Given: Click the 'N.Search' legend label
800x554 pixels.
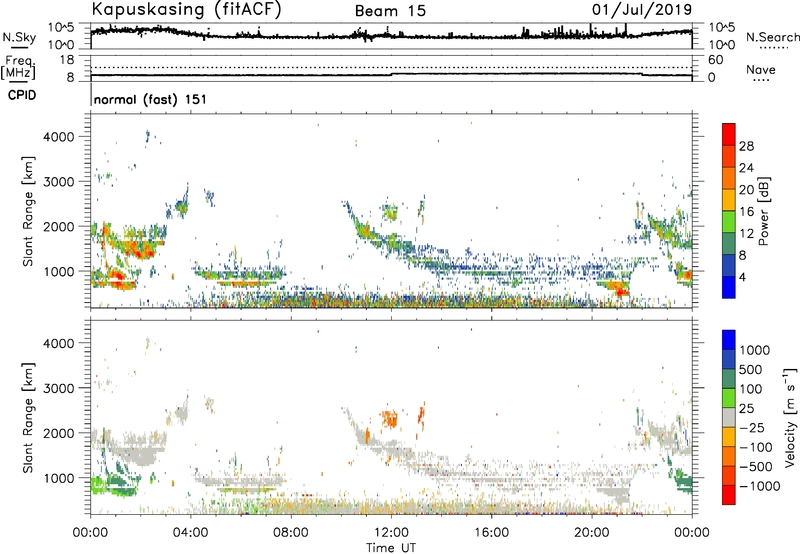Looking at the screenshot, I should 773,37.
